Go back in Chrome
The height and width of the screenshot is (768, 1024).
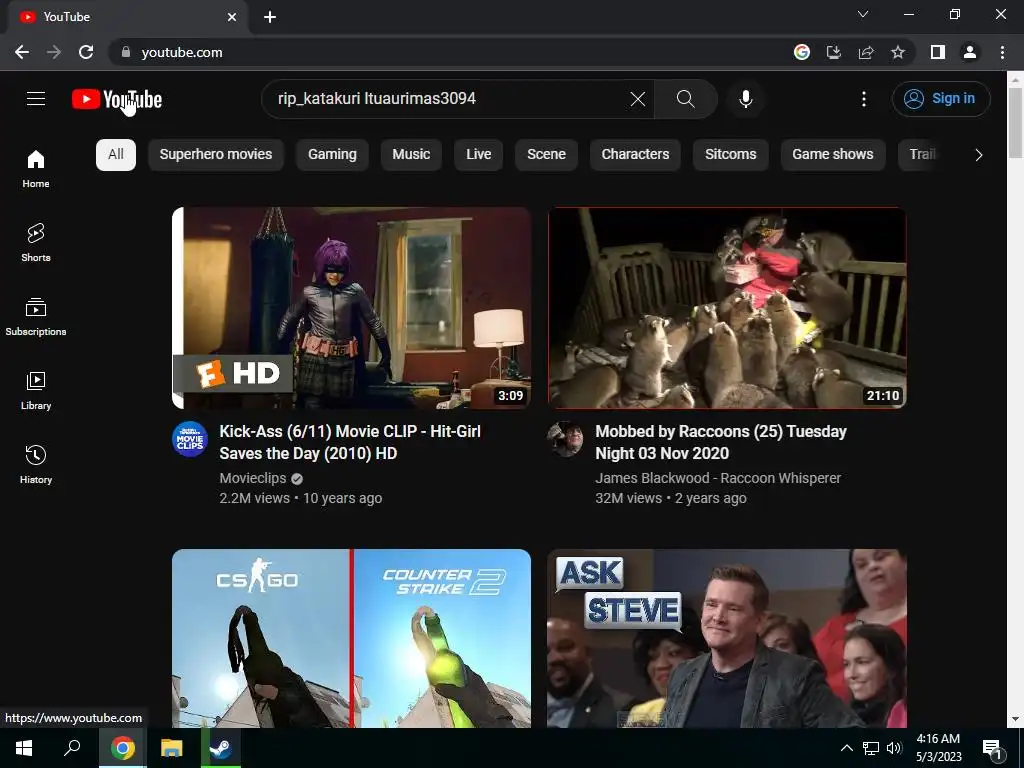pyautogui.click(x=22, y=52)
